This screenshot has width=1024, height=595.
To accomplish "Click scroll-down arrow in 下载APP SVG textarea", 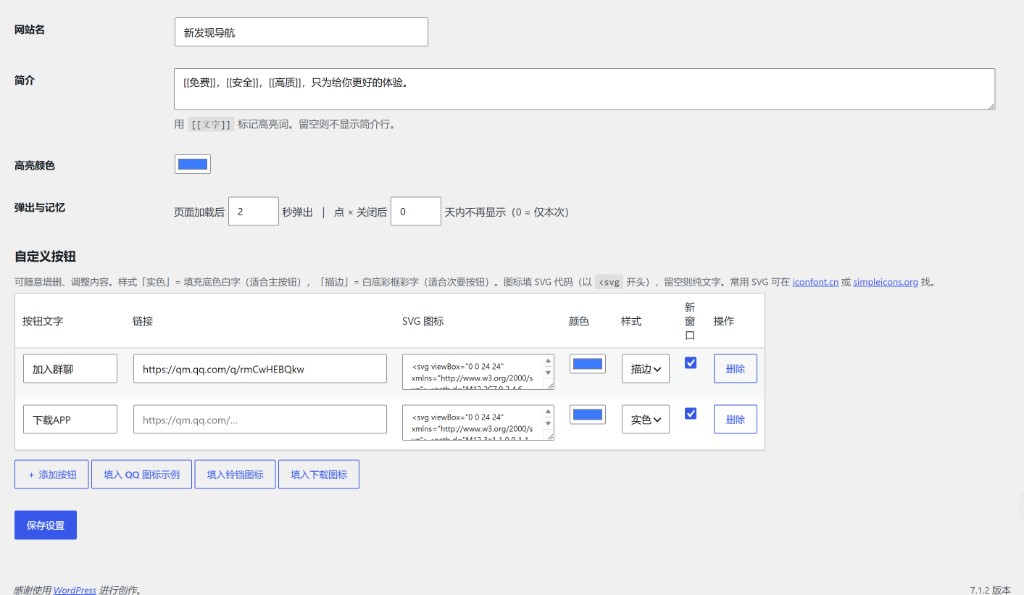I will 548,423.
